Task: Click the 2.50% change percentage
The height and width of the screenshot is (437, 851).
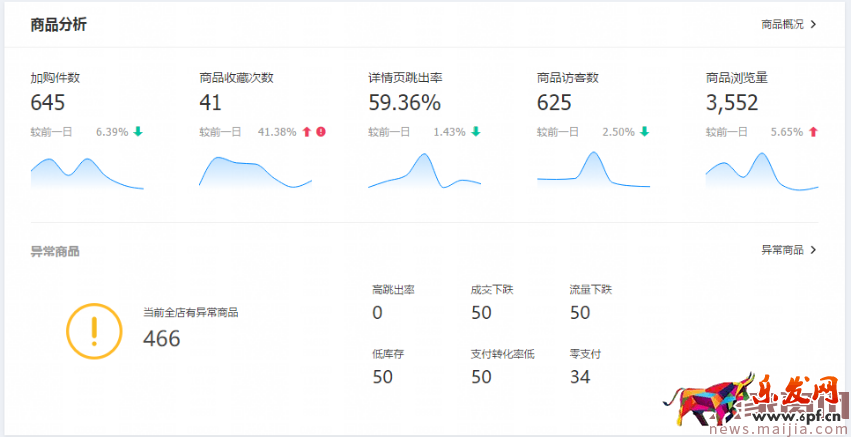Action: pyautogui.click(x=619, y=132)
